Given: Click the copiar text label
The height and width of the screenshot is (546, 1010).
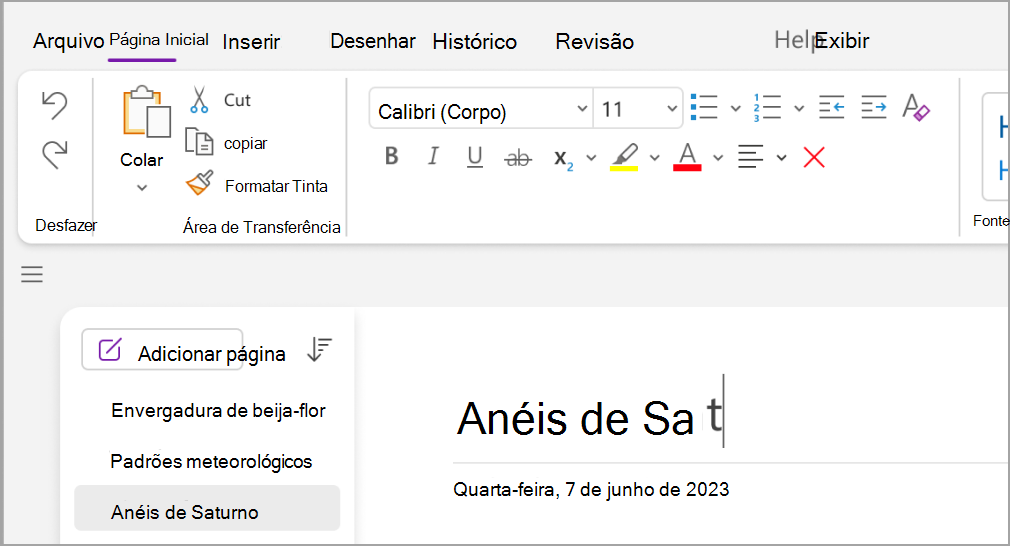Looking at the screenshot, I should pos(245,144).
